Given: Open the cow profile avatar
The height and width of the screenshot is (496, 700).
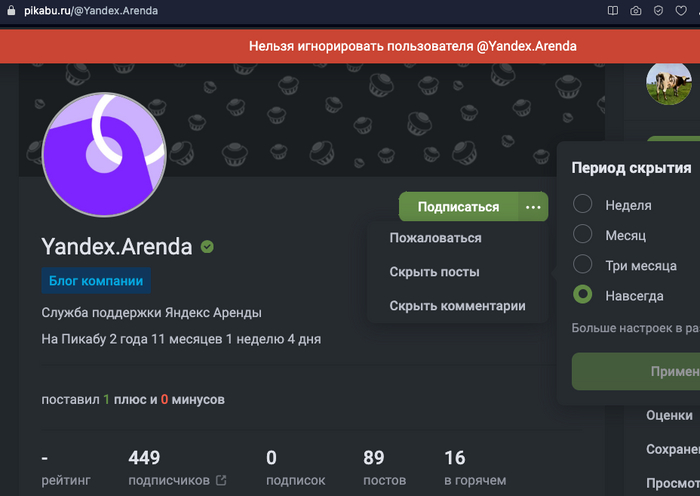Looking at the screenshot, I should click(668, 83).
